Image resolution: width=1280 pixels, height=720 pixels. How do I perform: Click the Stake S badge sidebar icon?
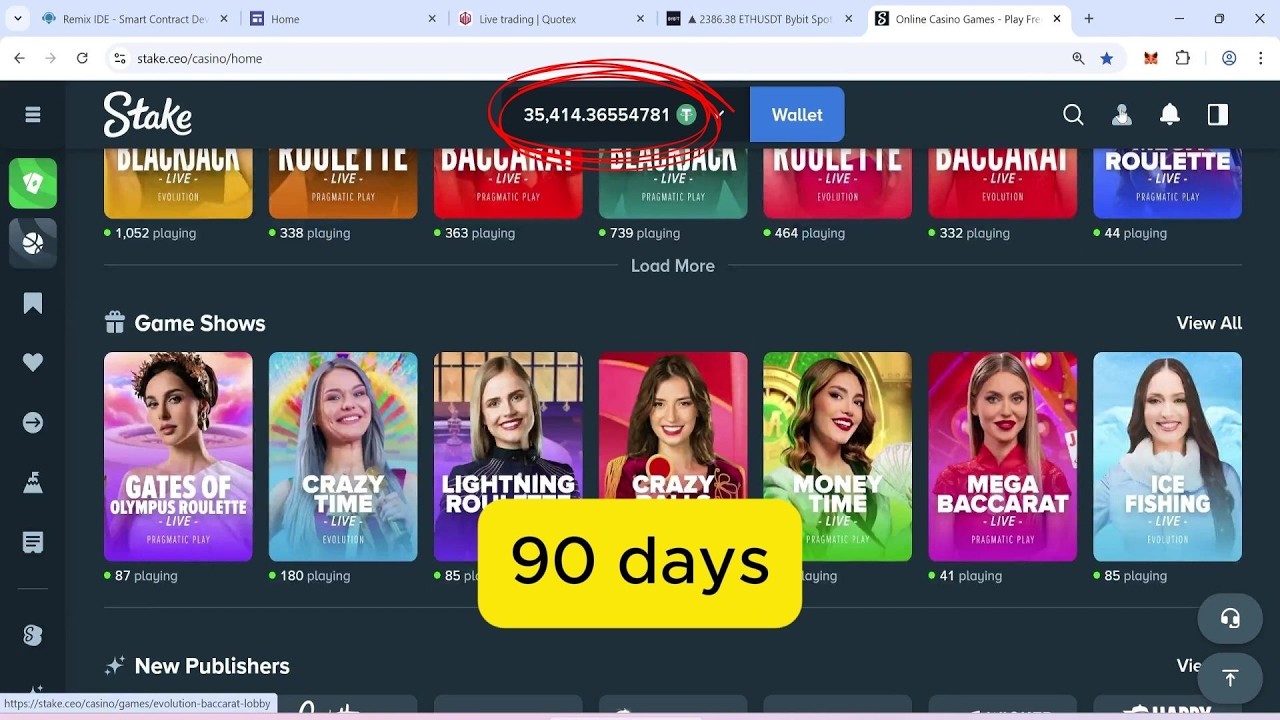click(x=33, y=635)
